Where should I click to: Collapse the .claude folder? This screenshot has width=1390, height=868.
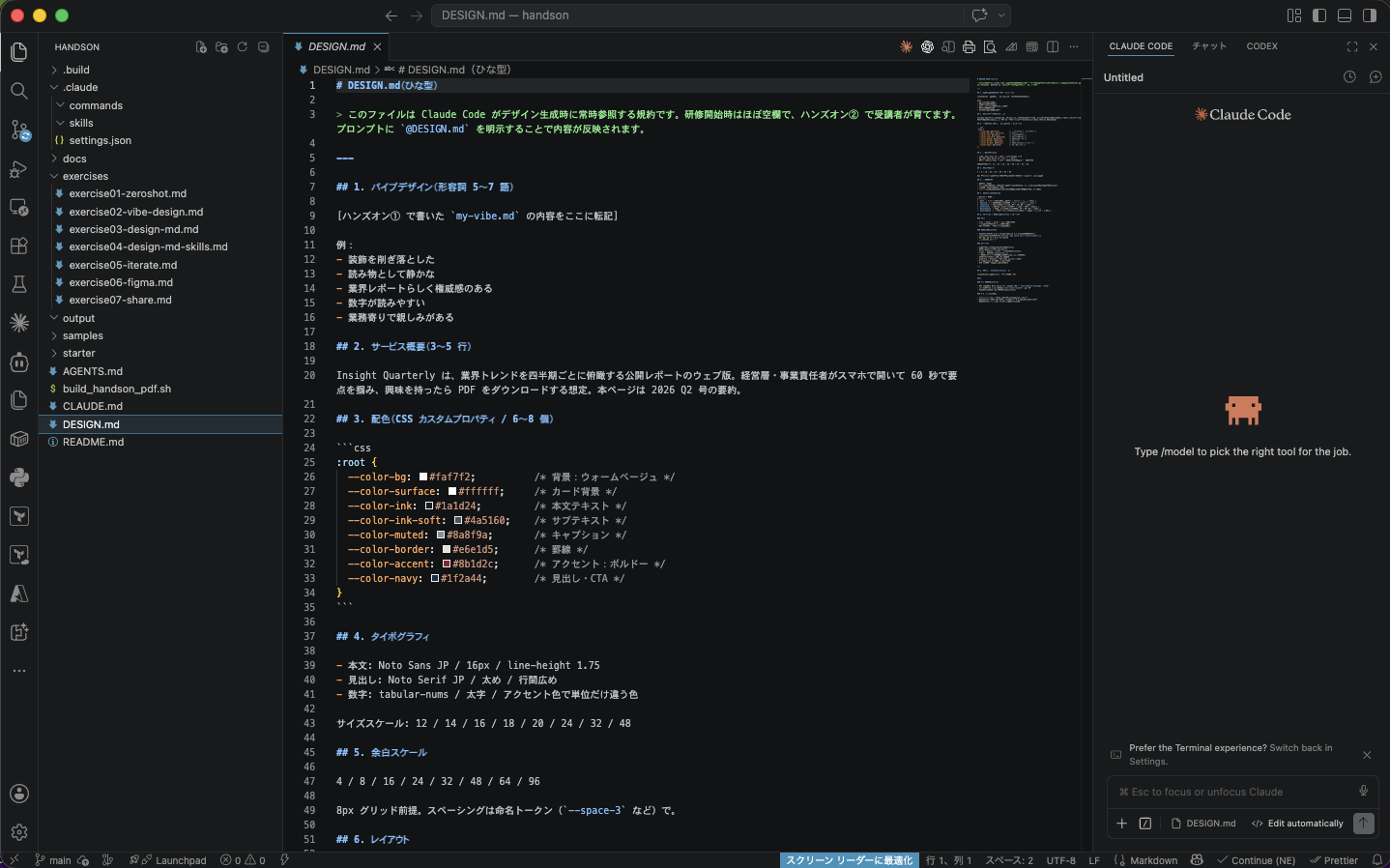tap(160, 87)
